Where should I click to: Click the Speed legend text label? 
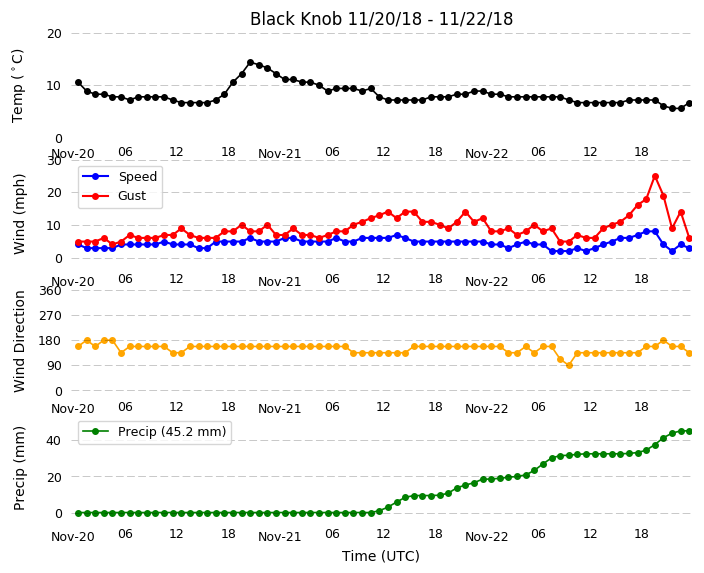point(138,176)
